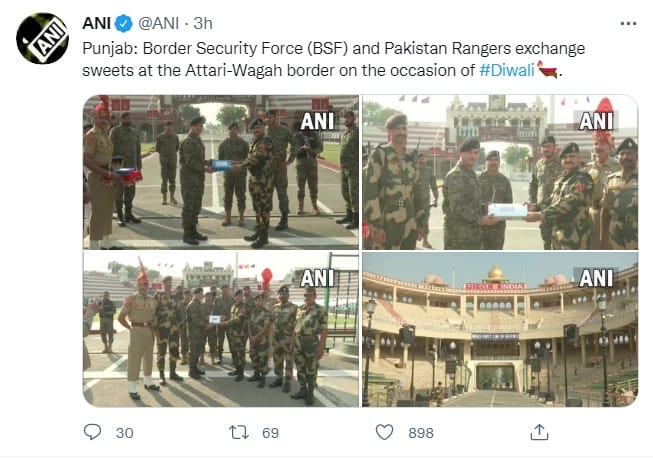Open the #Diwali hashtag link
Screen dimensions: 653x460
[x=507, y=70]
